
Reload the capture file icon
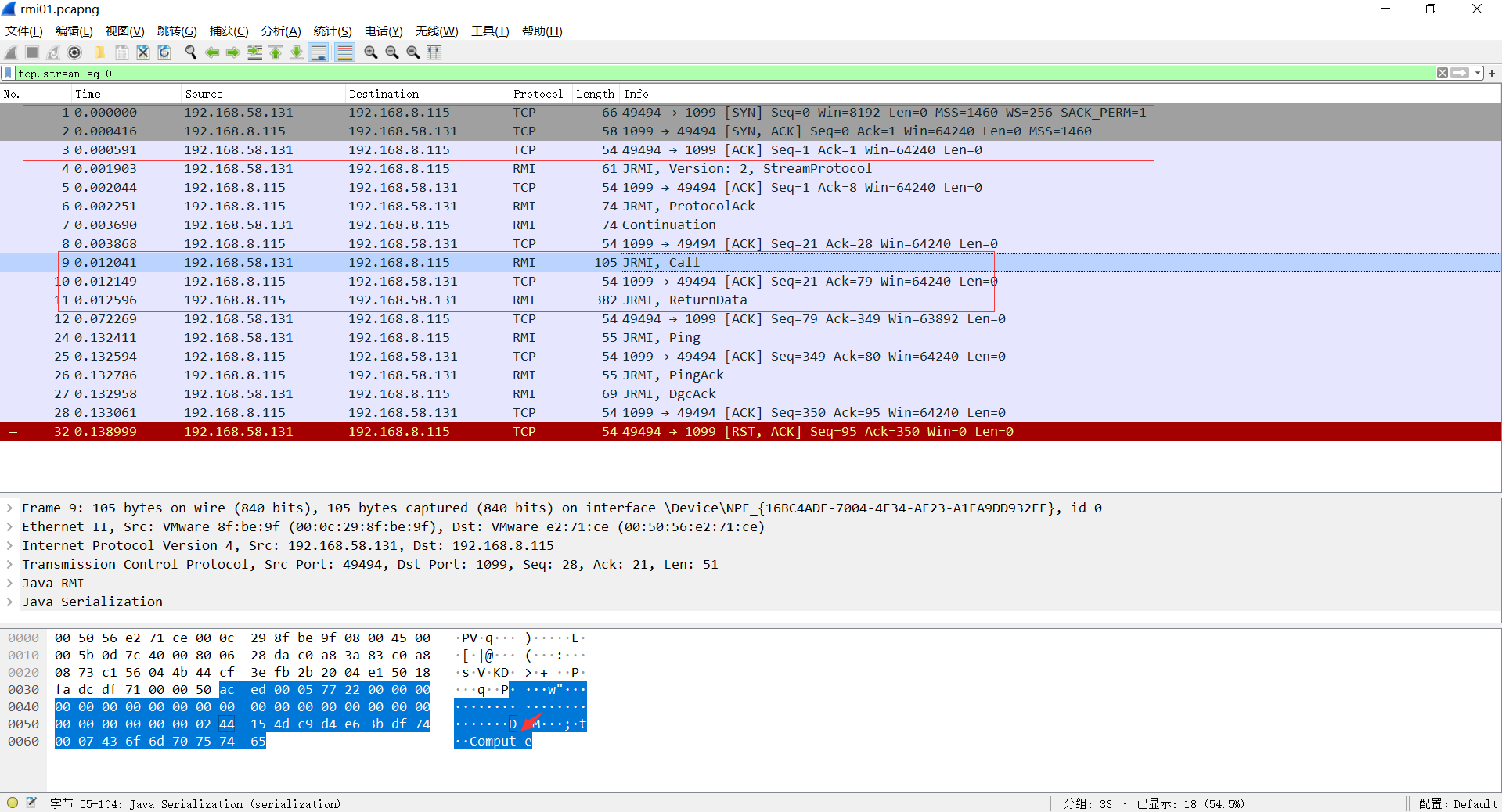[x=164, y=52]
